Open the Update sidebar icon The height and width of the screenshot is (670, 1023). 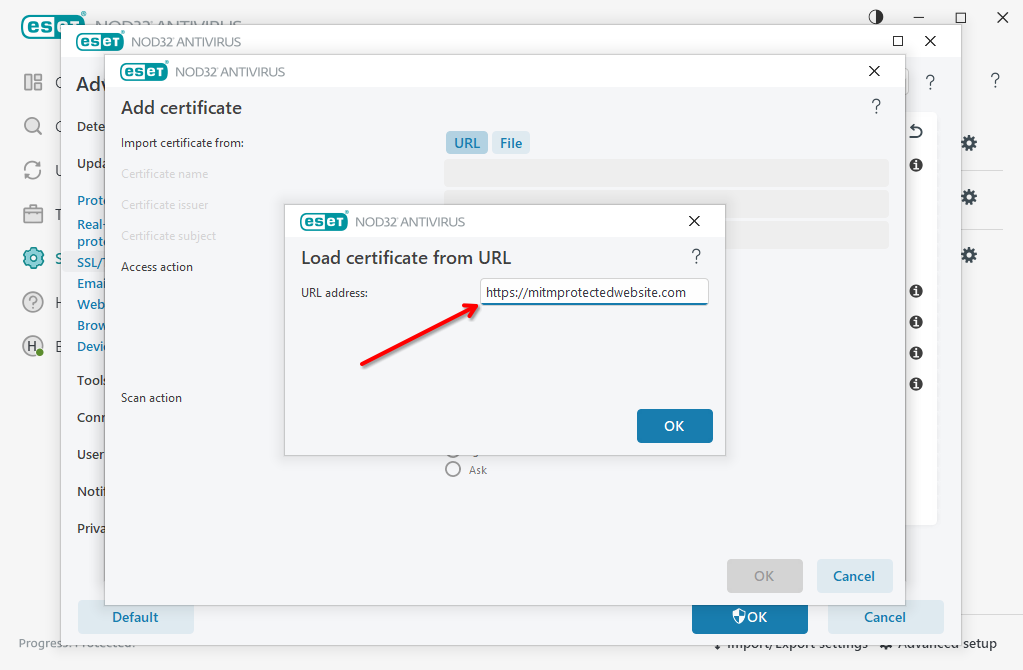coord(33,170)
